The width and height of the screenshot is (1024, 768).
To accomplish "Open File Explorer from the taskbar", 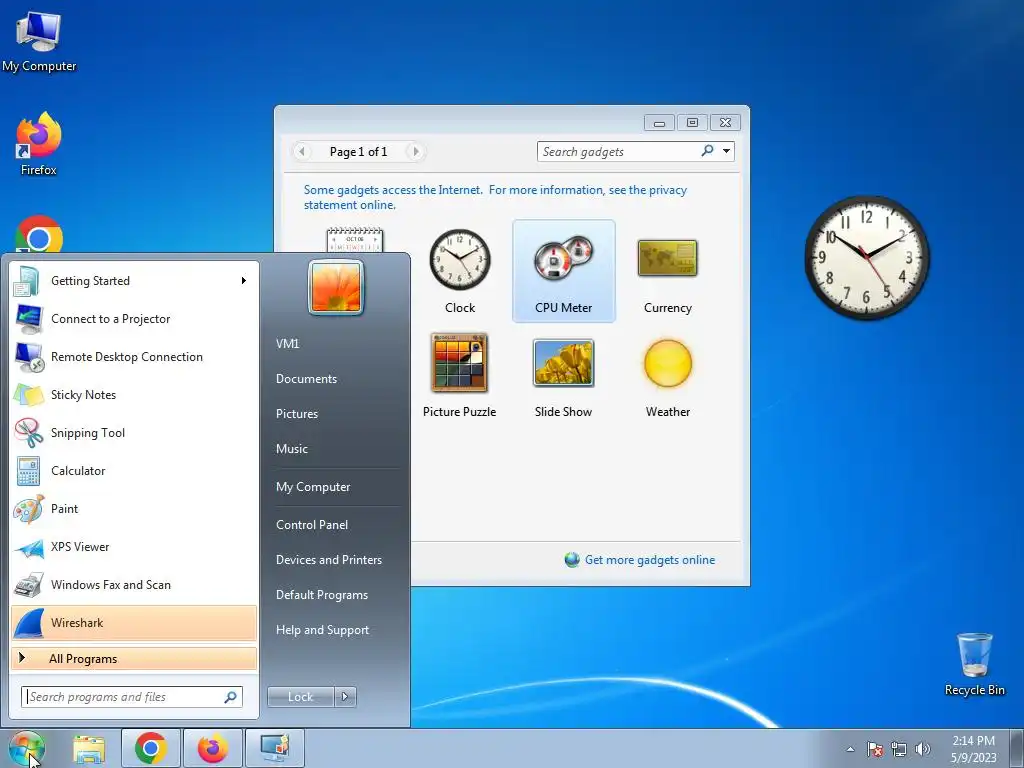I will pos(89,748).
